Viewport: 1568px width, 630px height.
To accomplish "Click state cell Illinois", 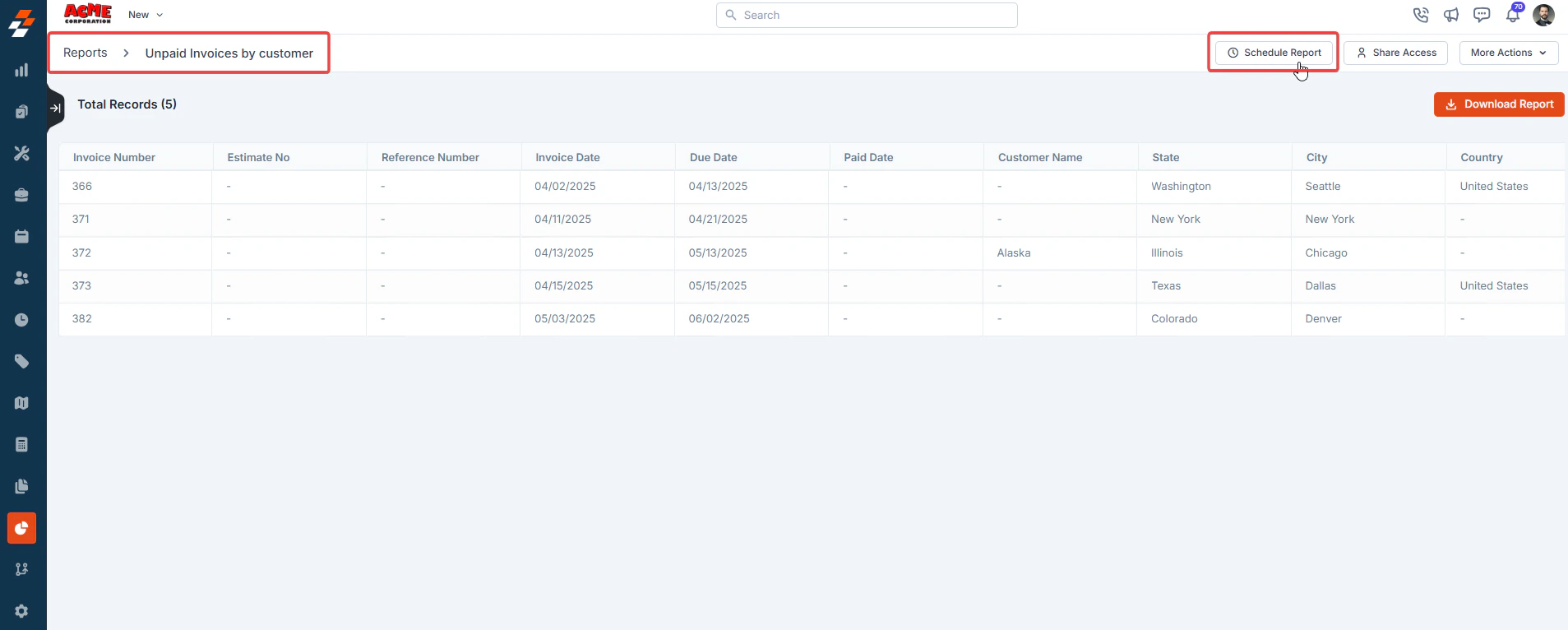I will (1167, 253).
